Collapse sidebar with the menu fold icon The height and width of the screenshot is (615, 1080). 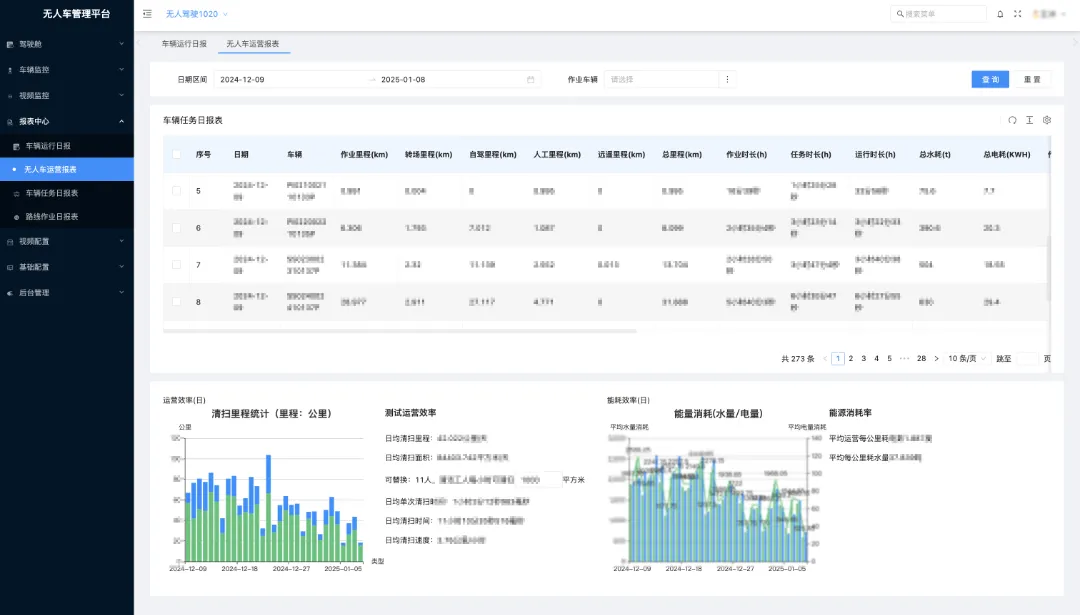(x=148, y=14)
